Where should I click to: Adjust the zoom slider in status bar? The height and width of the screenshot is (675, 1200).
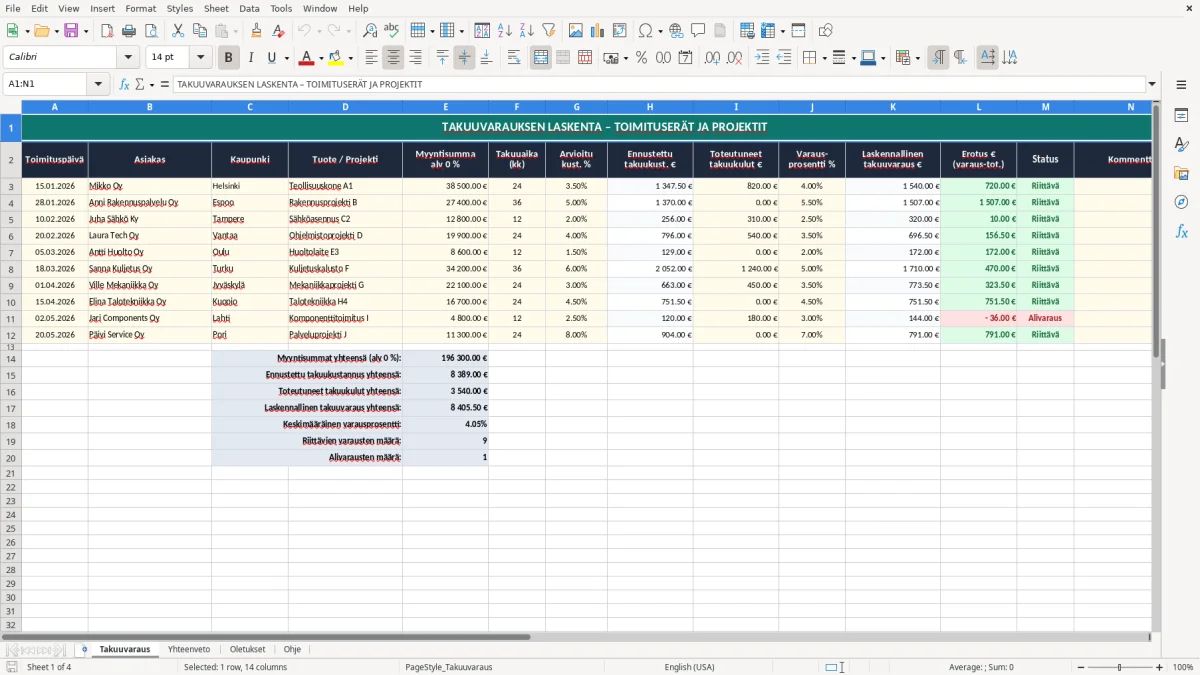coord(1119,667)
